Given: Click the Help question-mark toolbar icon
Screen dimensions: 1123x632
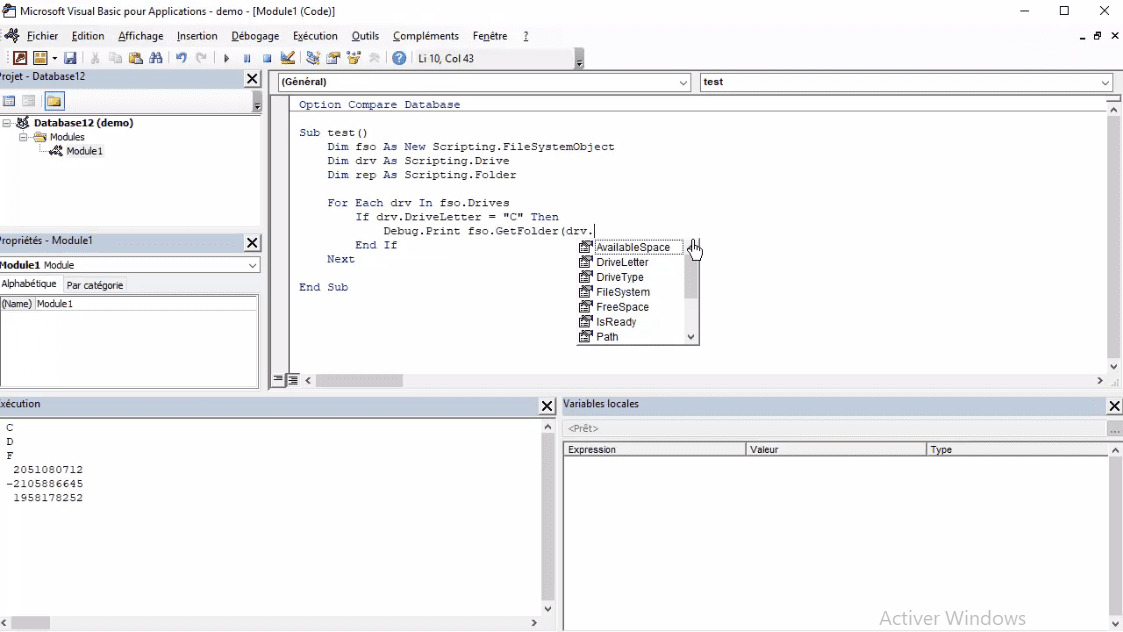Looking at the screenshot, I should pyautogui.click(x=399, y=57).
